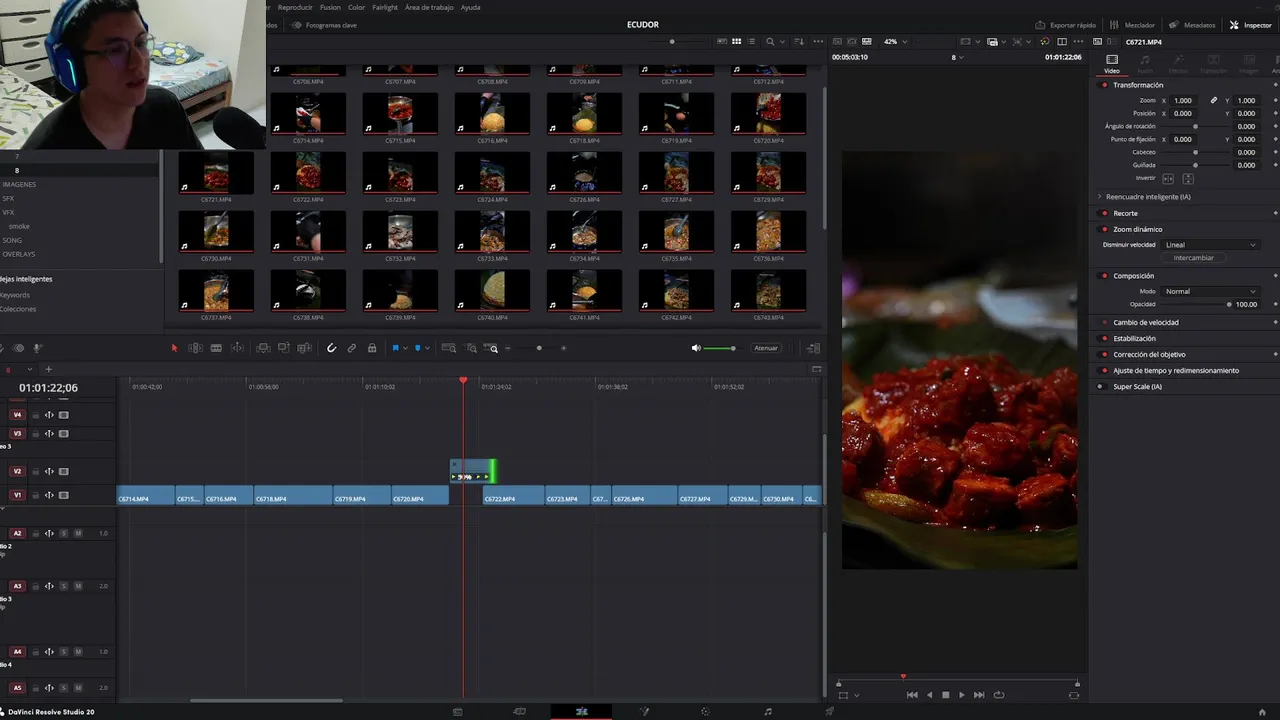
Task: Toggle Zoom X/Y link chain icon
Action: [x=1214, y=101]
